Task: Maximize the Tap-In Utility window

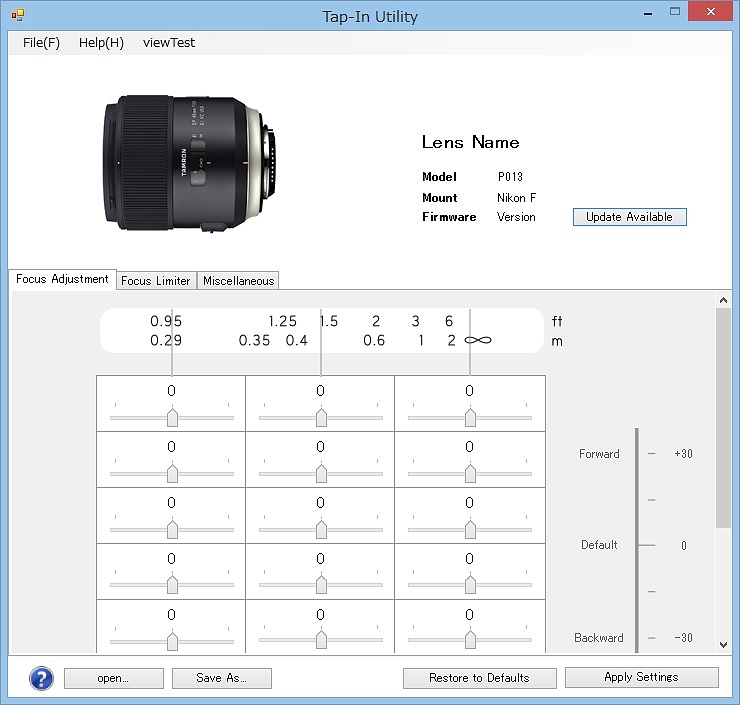Action: coord(675,11)
